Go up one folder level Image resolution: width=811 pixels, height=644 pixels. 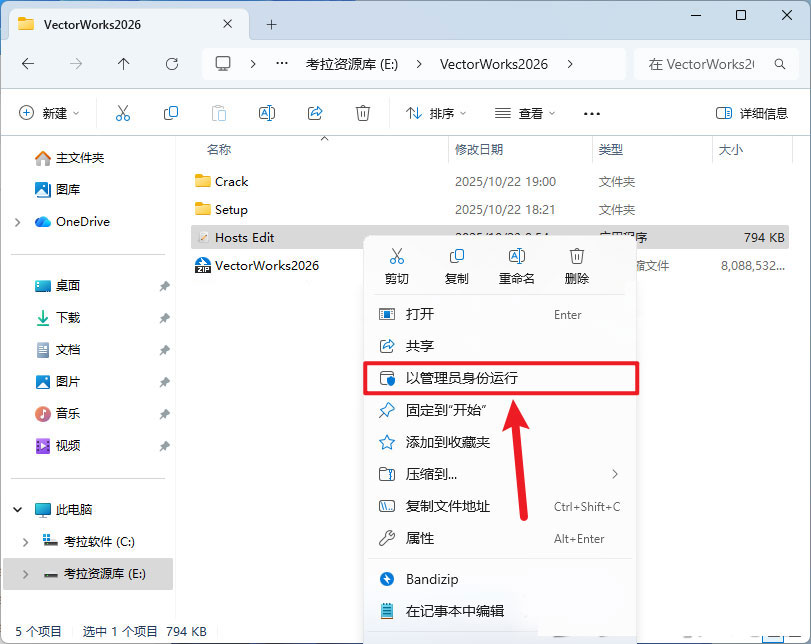(x=123, y=64)
